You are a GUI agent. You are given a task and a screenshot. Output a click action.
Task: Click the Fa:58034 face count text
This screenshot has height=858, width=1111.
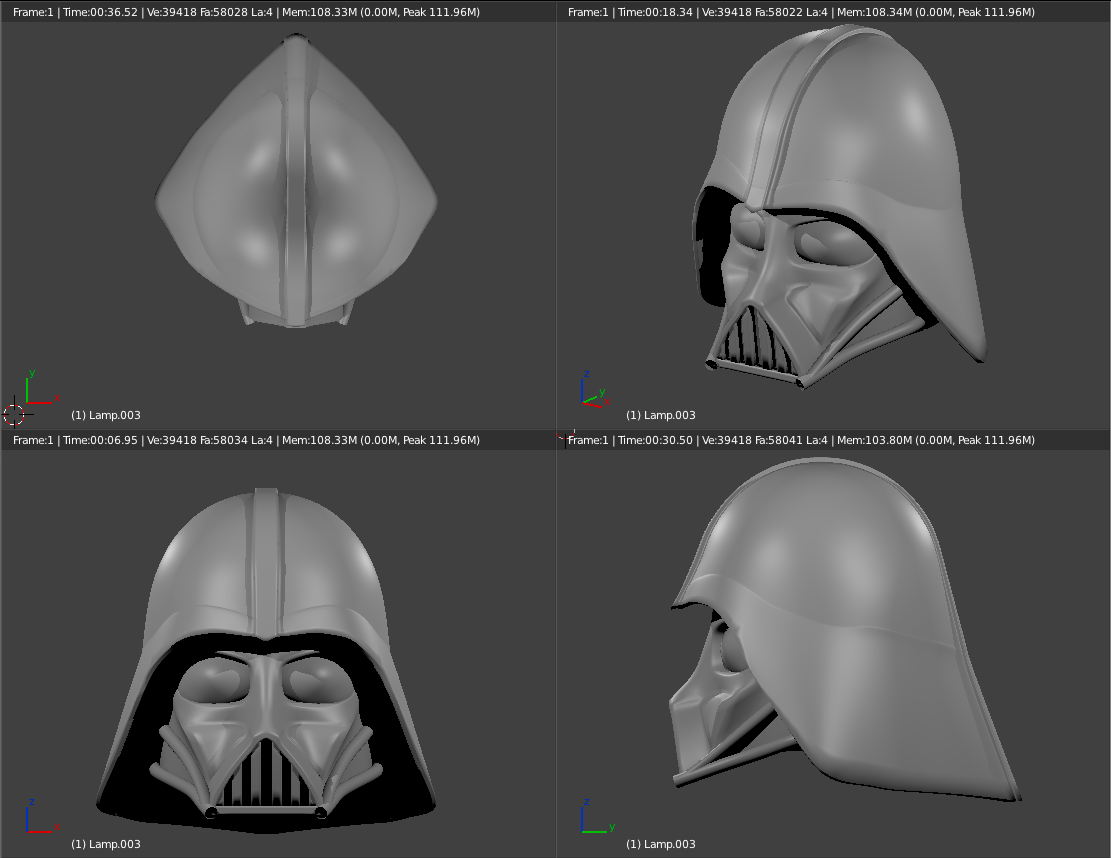point(223,440)
